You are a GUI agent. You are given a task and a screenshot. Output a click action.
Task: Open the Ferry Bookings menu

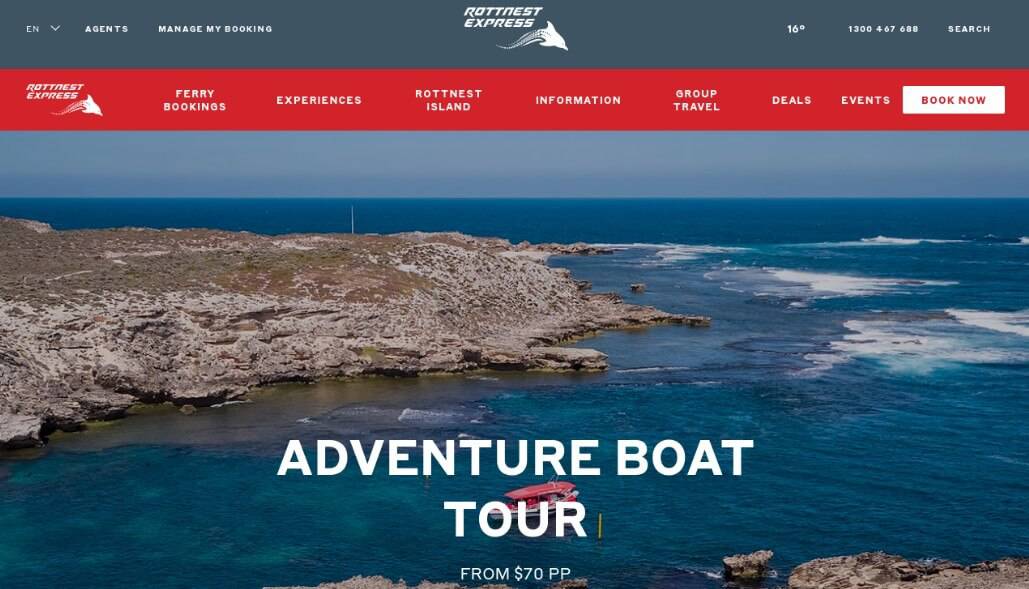(195, 100)
